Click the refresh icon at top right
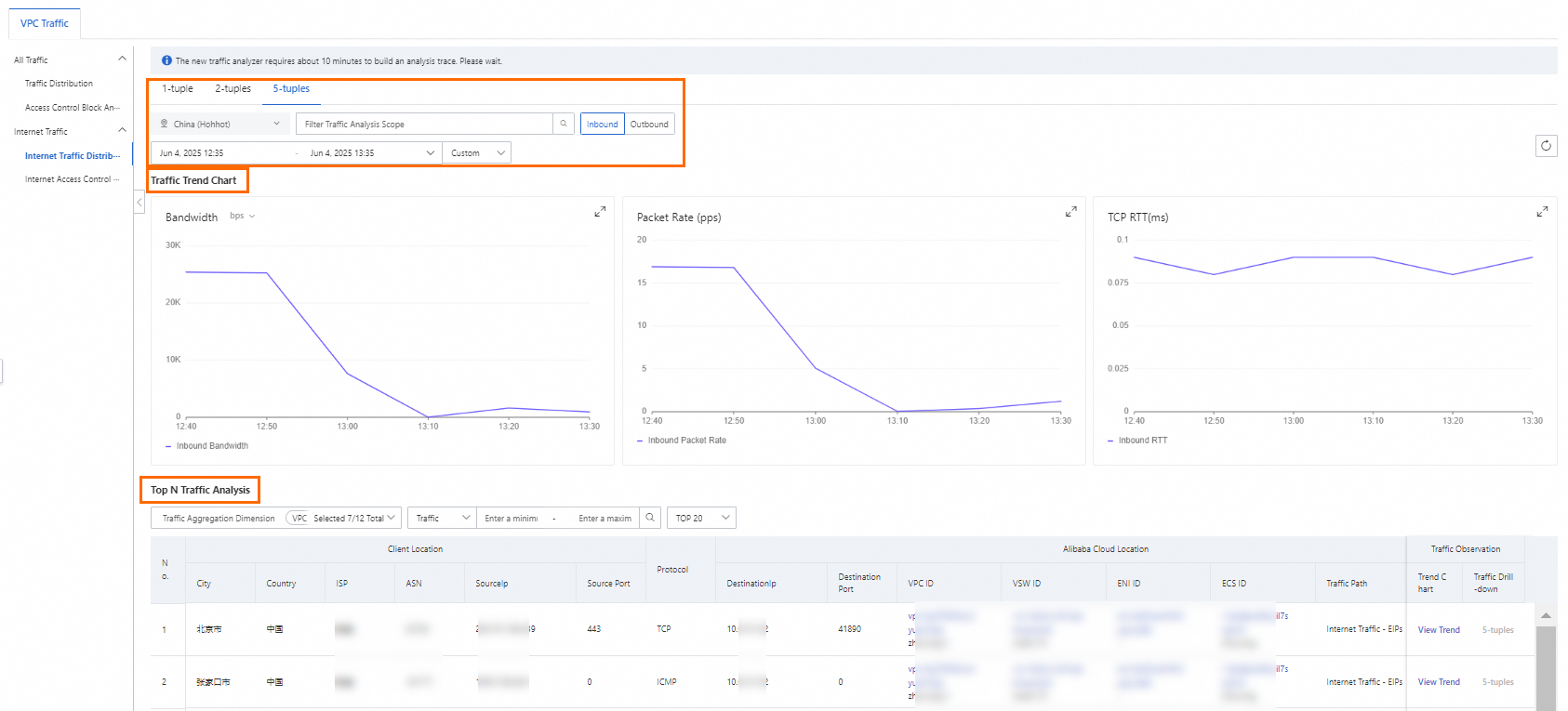Viewport: 1568px width, 711px height. click(1546, 146)
